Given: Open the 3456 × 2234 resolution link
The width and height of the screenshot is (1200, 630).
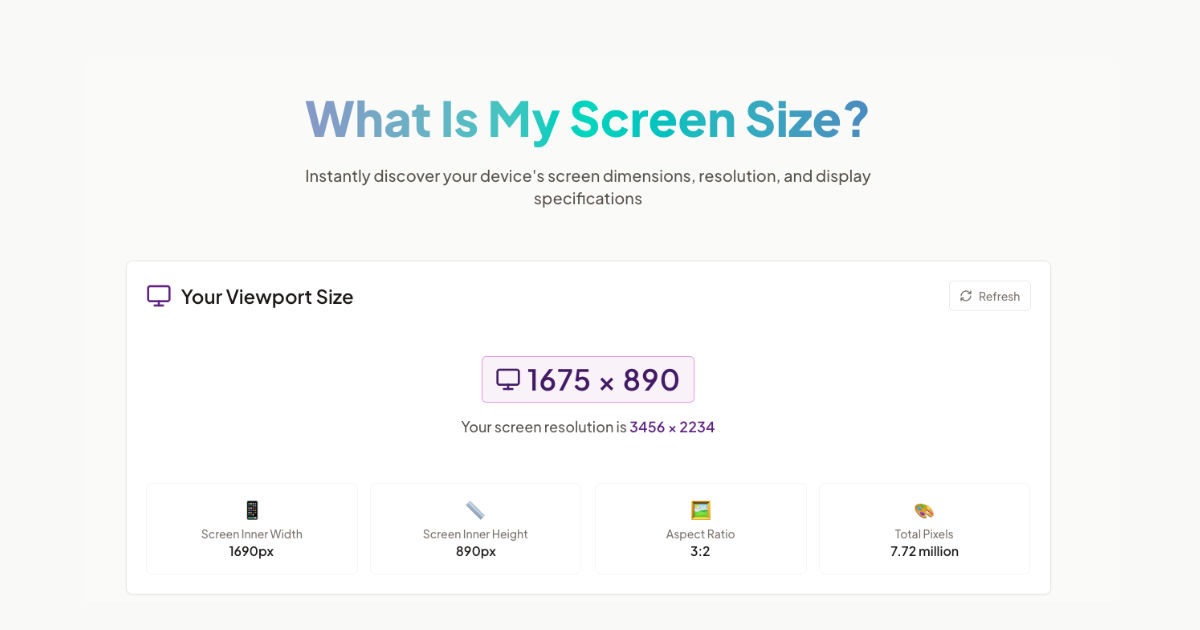Looking at the screenshot, I should [x=671, y=426].
